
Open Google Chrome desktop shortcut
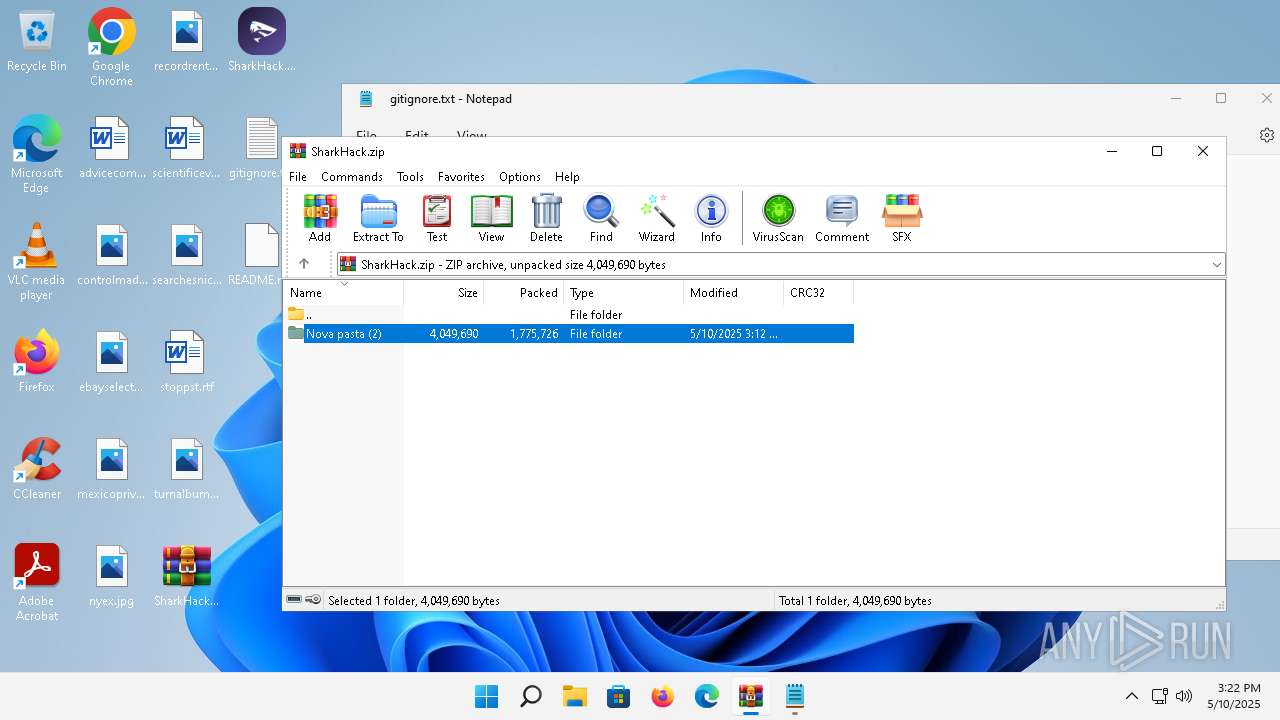(x=111, y=47)
